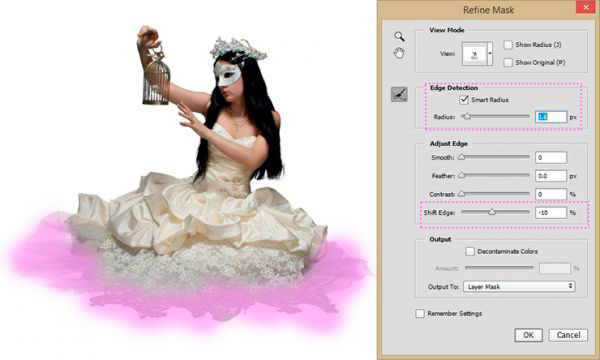Select the Zoom tool in Refine Mask
The height and width of the screenshot is (360, 600).
pyautogui.click(x=399, y=36)
